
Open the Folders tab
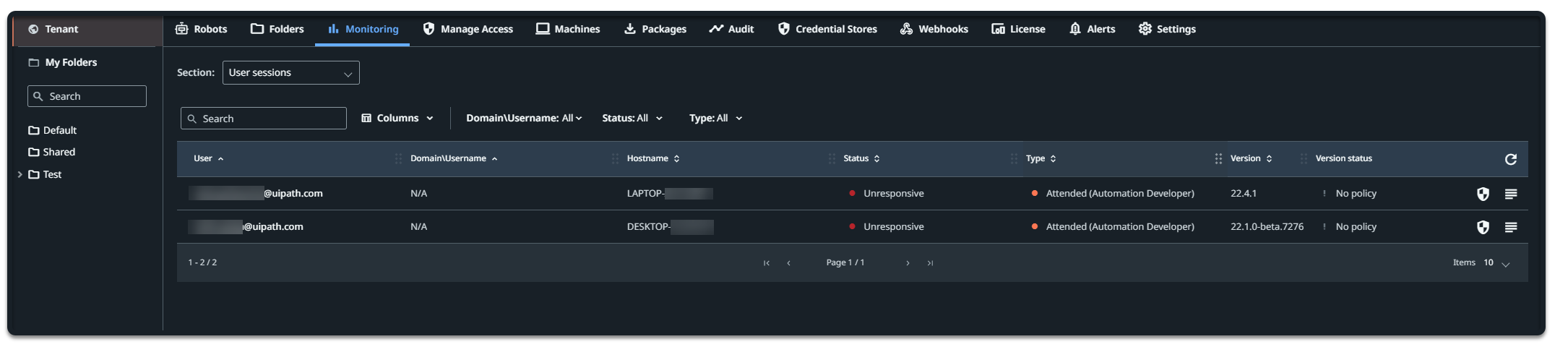click(277, 29)
